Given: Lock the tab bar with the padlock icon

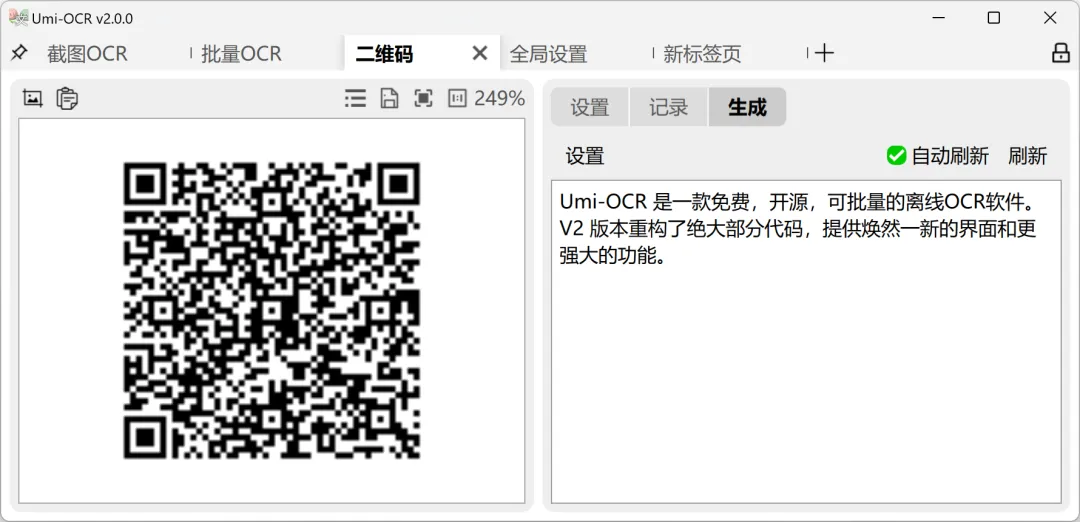Looking at the screenshot, I should (1061, 53).
